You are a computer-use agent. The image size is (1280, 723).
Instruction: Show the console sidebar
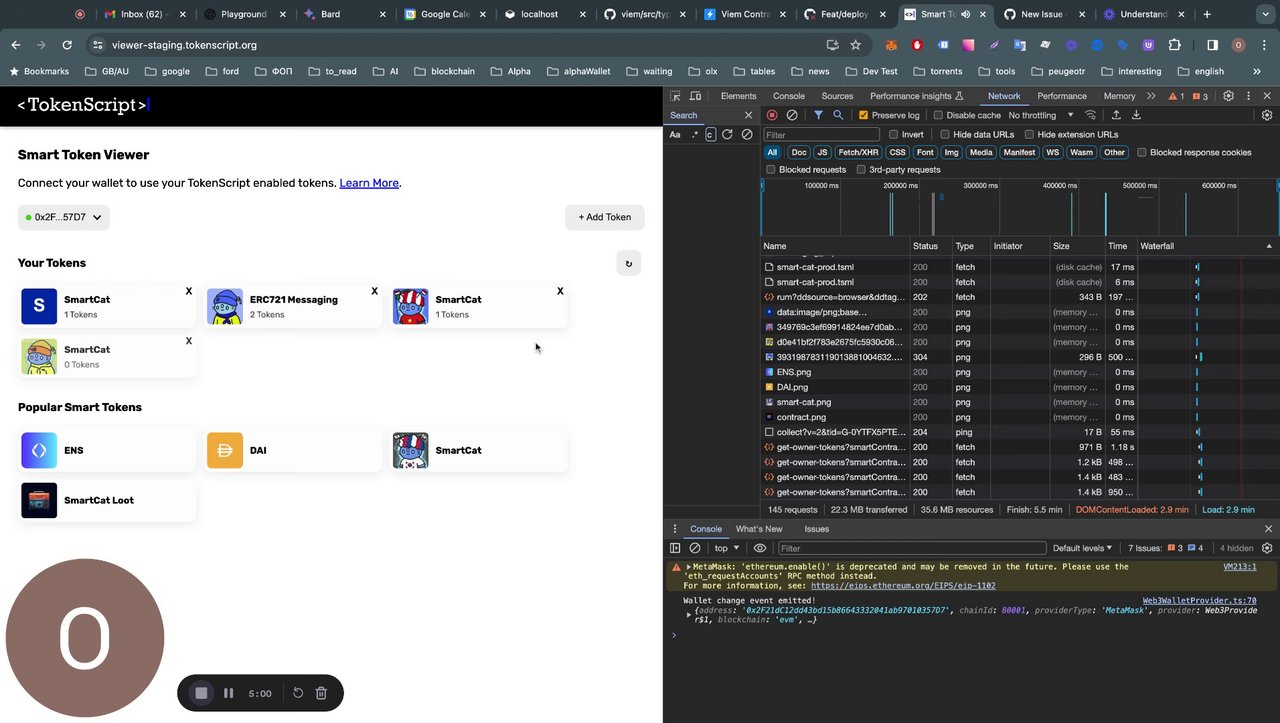(x=675, y=548)
